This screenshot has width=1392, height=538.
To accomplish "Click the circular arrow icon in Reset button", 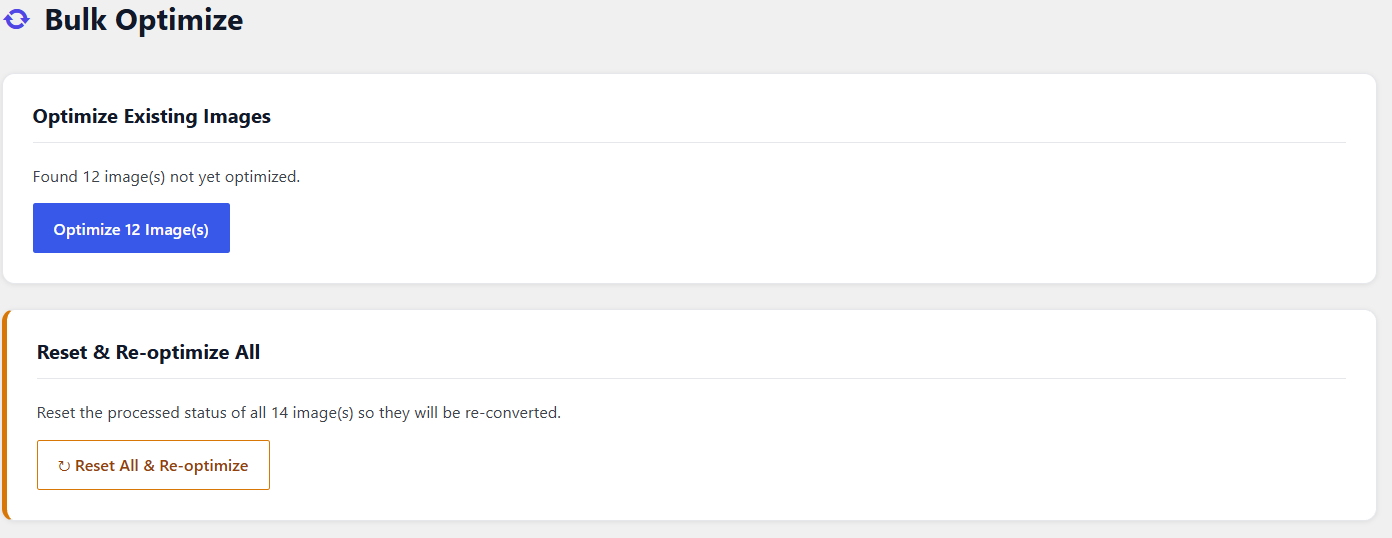I will tap(64, 466).
